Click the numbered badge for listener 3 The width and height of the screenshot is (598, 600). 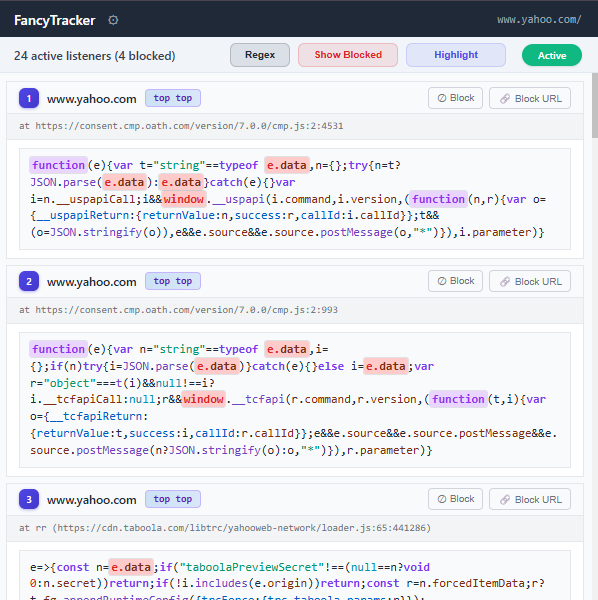coord(29,499)
